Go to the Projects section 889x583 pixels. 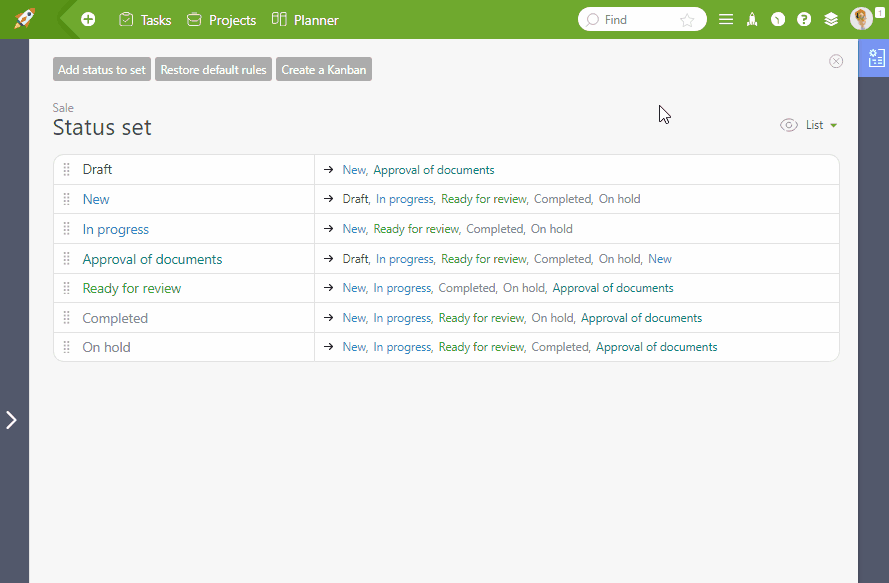pyautogui.click(x=222, y=20)
